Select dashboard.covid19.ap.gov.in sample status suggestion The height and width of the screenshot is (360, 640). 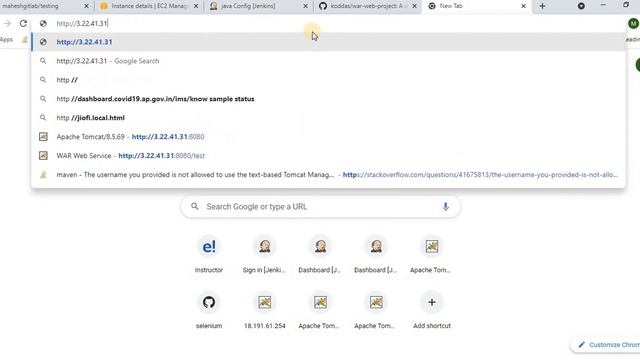coord(329,99)
